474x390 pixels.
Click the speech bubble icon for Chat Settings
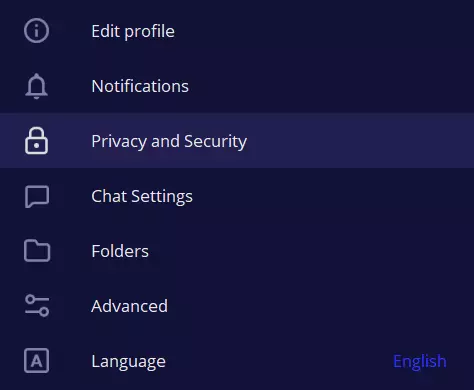(37, 196)
